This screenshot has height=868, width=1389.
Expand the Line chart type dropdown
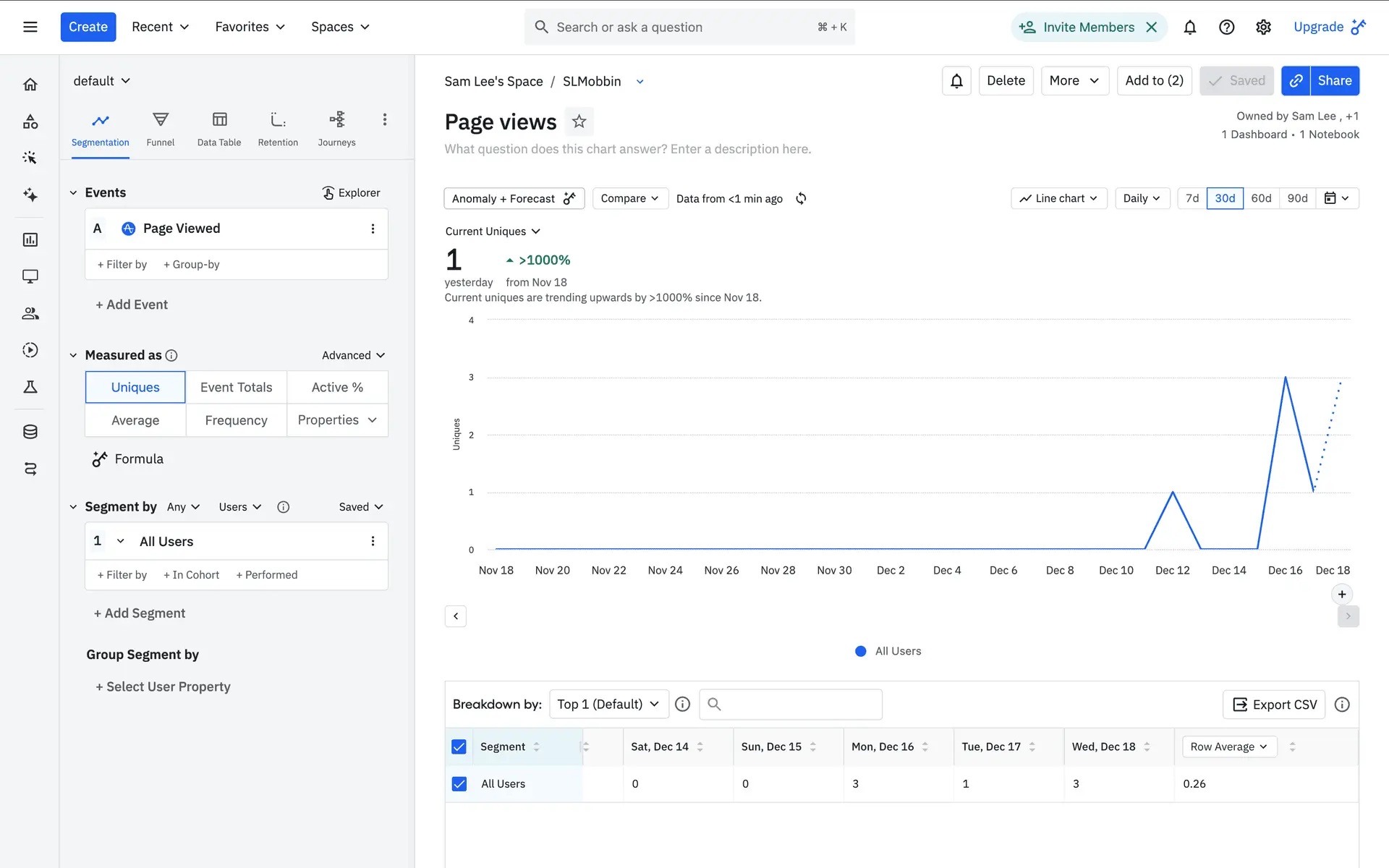click(x=1058, y=198)
